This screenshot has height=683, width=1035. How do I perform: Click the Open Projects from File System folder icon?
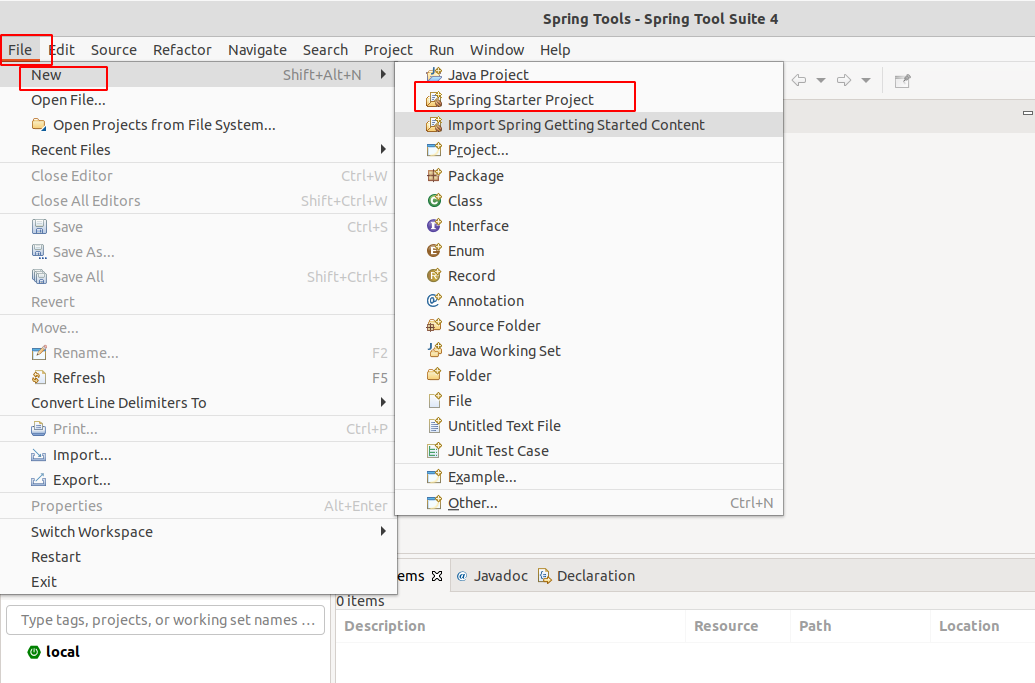[x=39, y=125]
